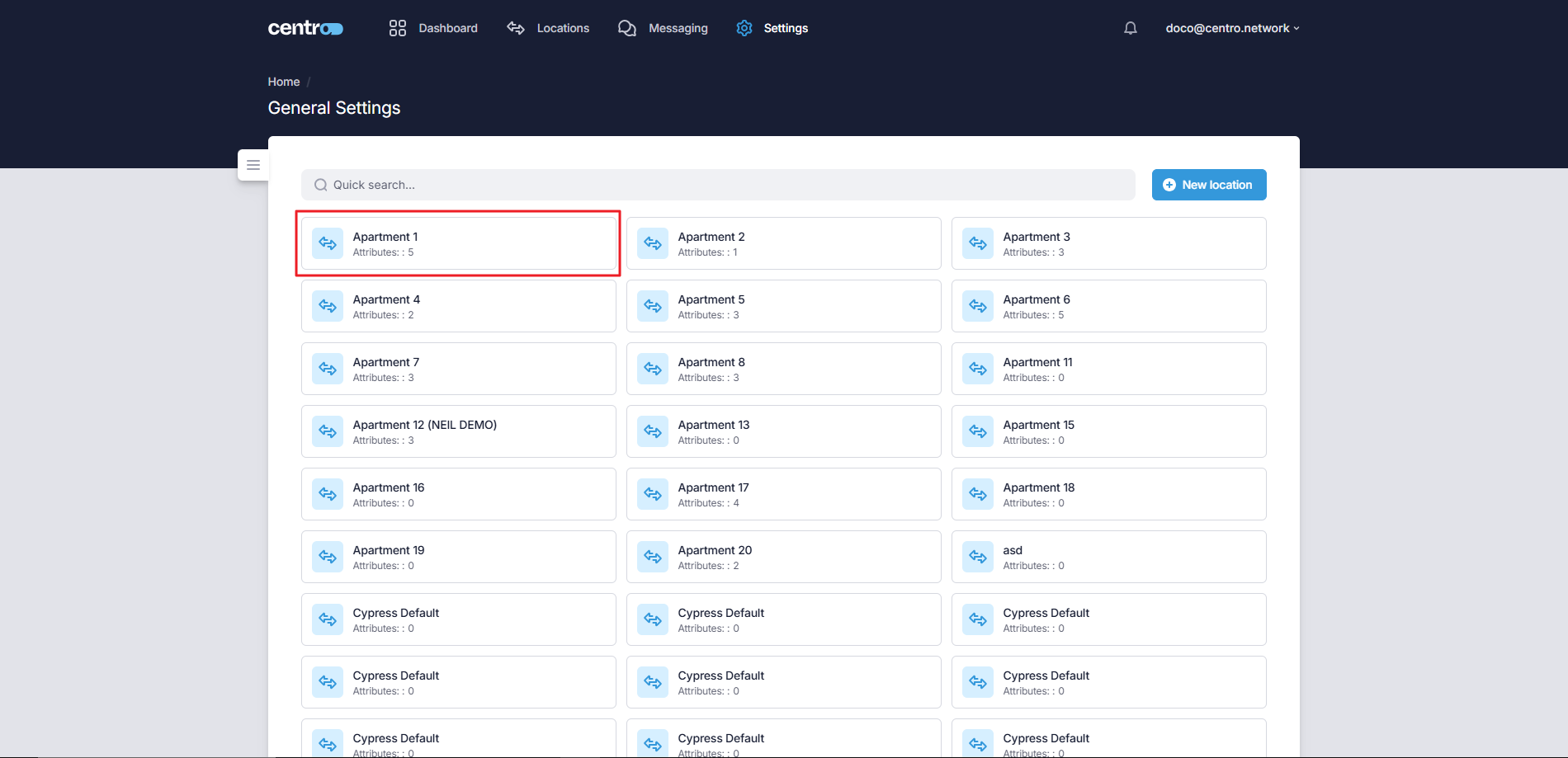Screen dimensions: 1568x758
Task: Open the Apartment 8 location name
Action: coord(711,362)
